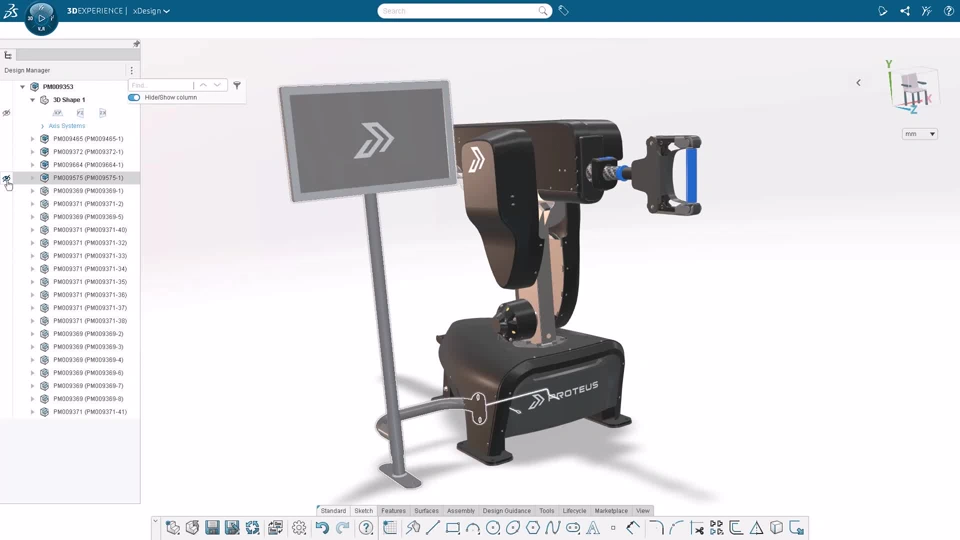The height and width of the screenshot is (540, 960).
Task: Open the settings gear in toolbar
Action: 299,528
